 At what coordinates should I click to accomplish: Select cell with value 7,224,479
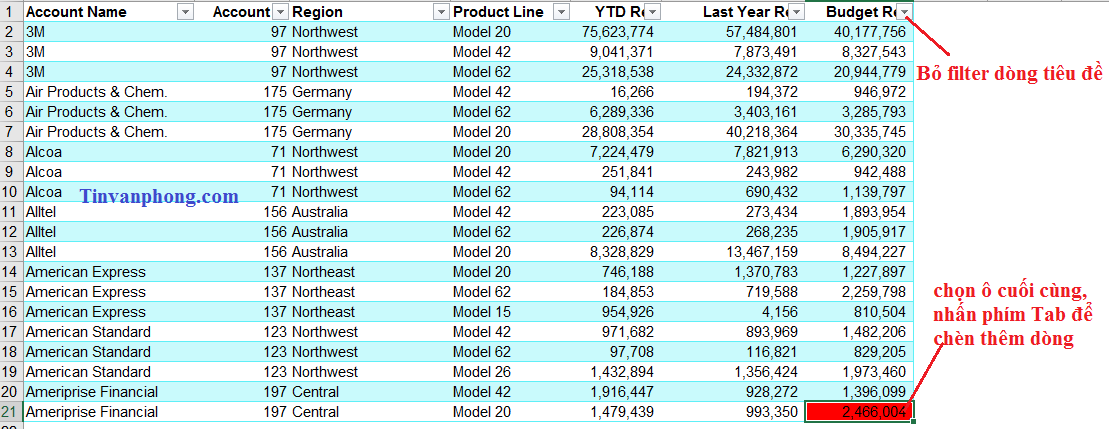[x=617, y=152]
